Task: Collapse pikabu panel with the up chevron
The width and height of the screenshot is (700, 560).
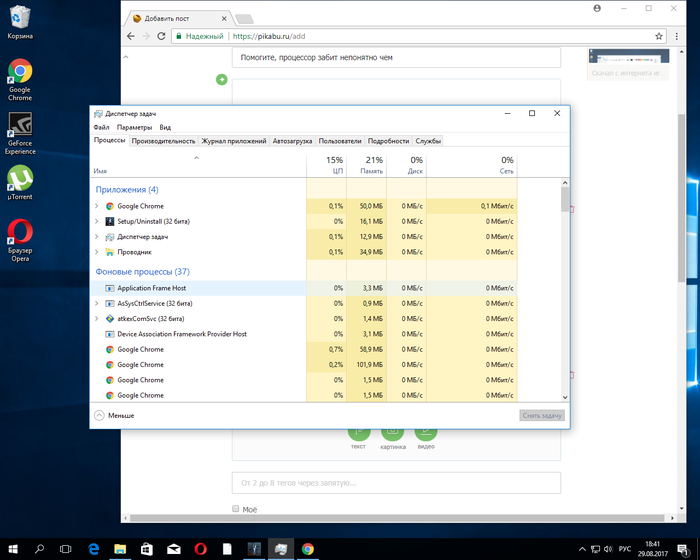Action: pyautogui.click(x=126, y=57)
